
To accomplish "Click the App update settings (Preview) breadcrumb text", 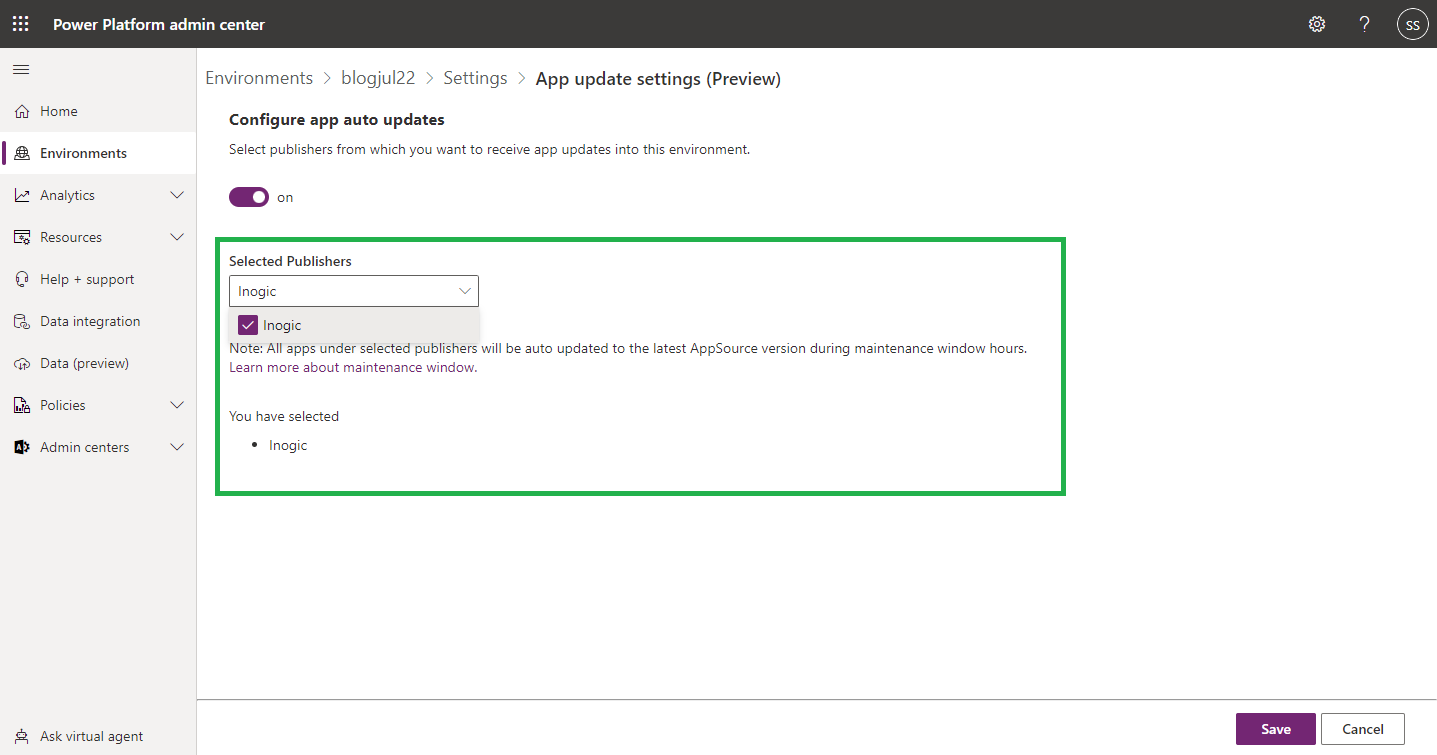I will coord(658,78).
